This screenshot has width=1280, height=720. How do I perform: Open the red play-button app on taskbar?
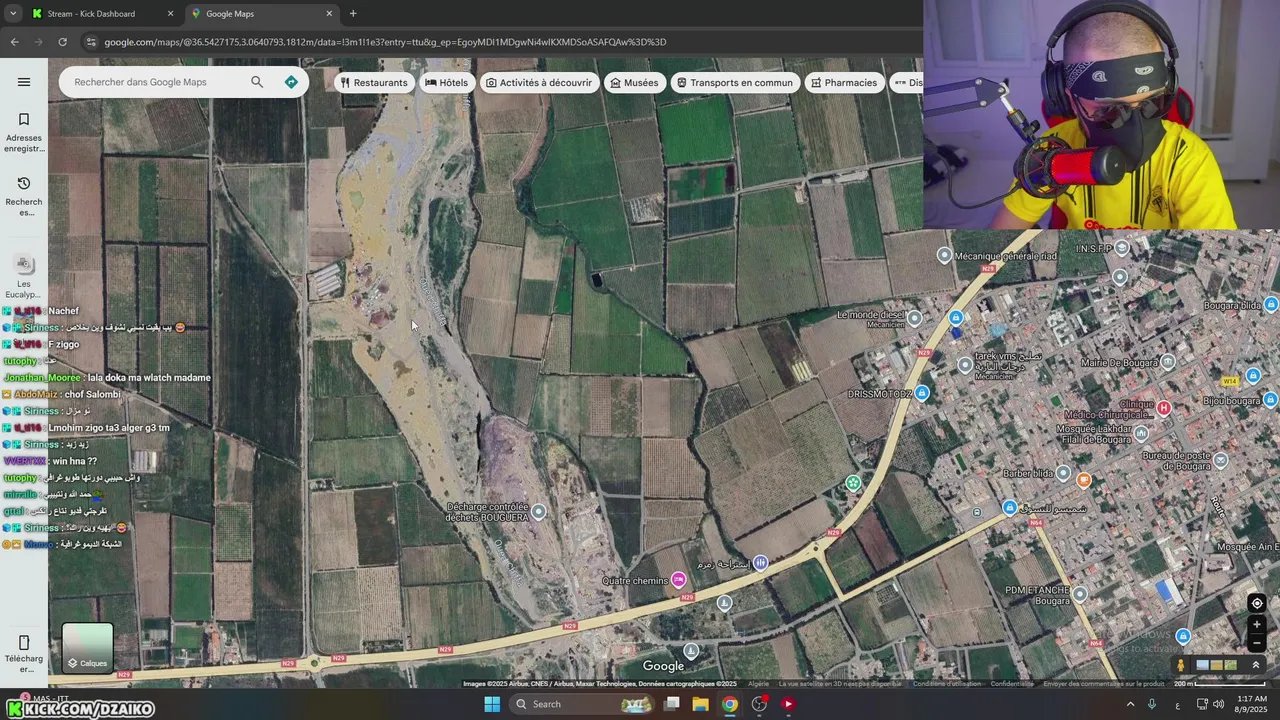click(788, 704)
